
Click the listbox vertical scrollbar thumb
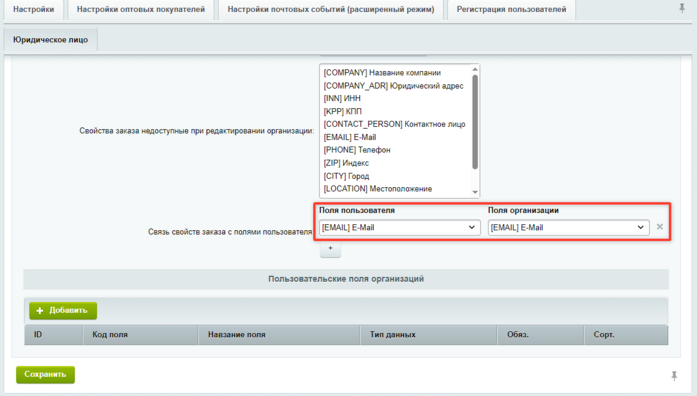(x=475, y=122)
